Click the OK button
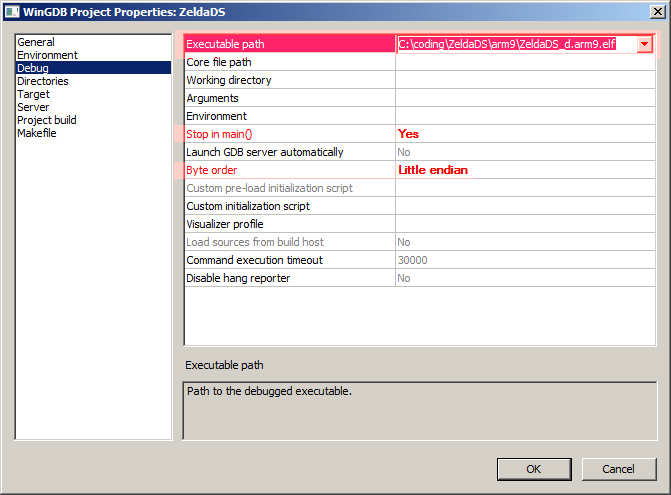The image size is (671, 495). pos(534,469)
